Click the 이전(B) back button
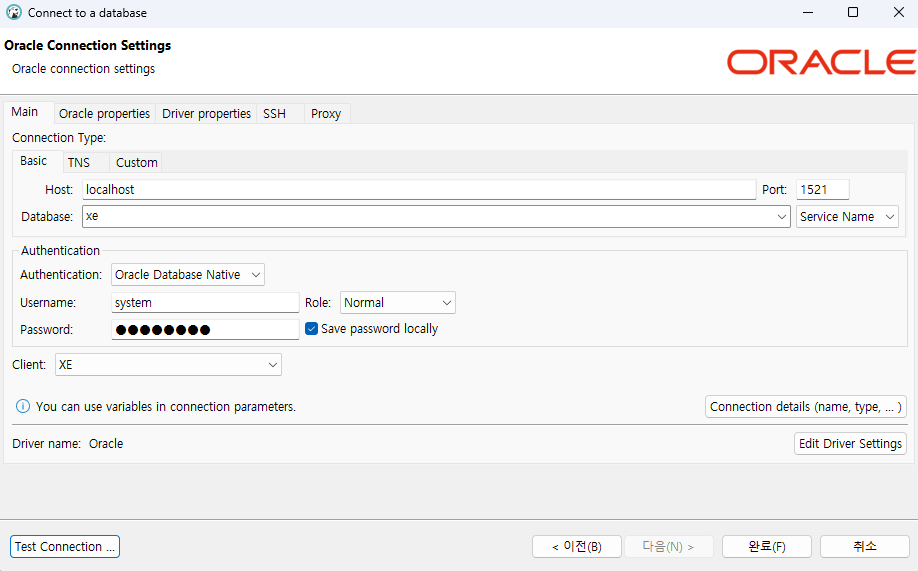Image resolution: width=918 pixels, height=571 pixels. (577, 546)
